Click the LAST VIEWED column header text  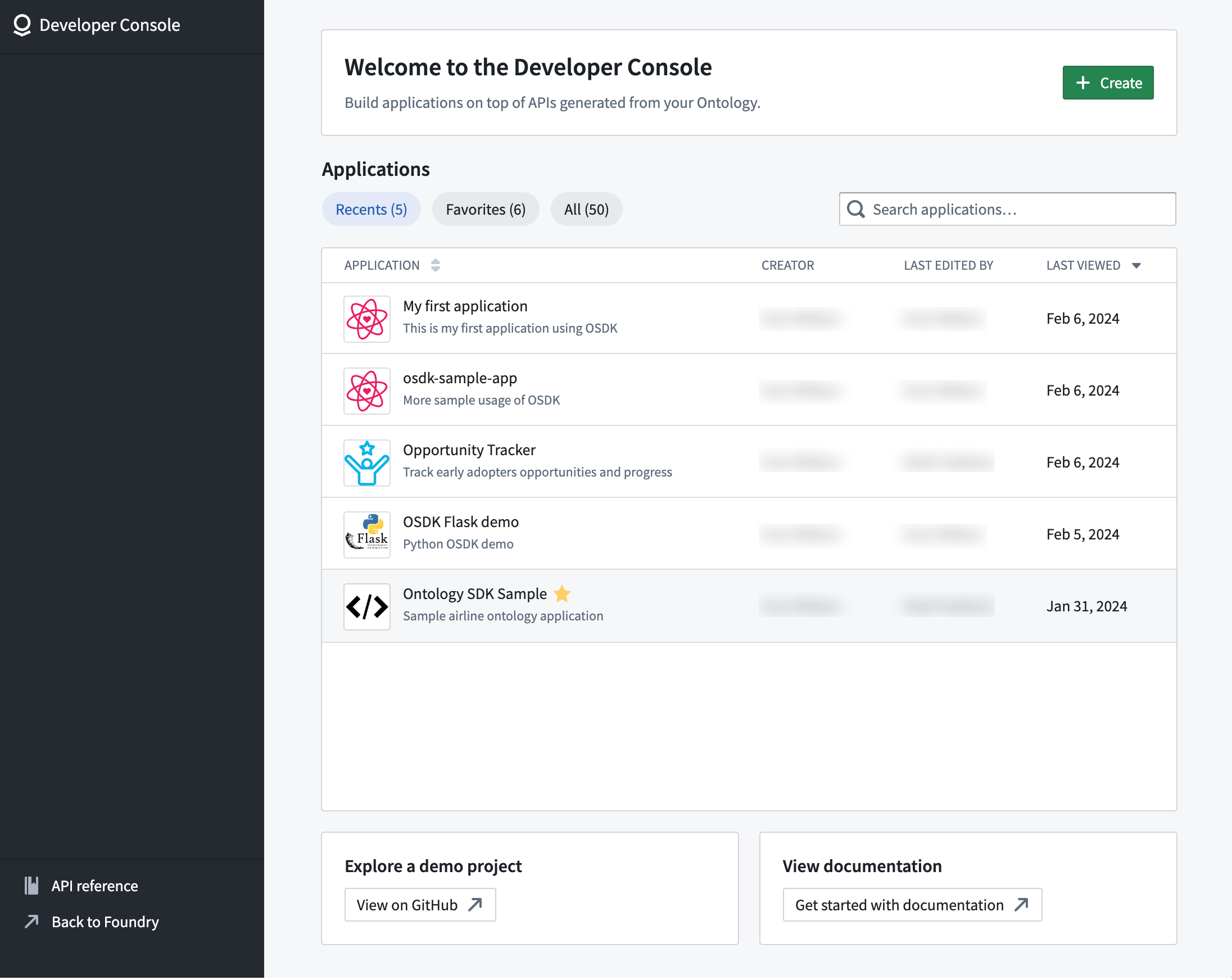coord(1084,266)
